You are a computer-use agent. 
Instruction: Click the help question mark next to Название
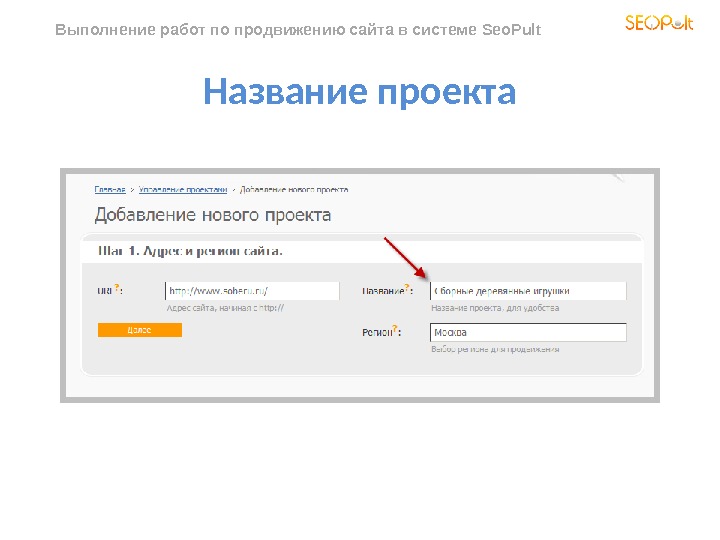click(406, 288)
